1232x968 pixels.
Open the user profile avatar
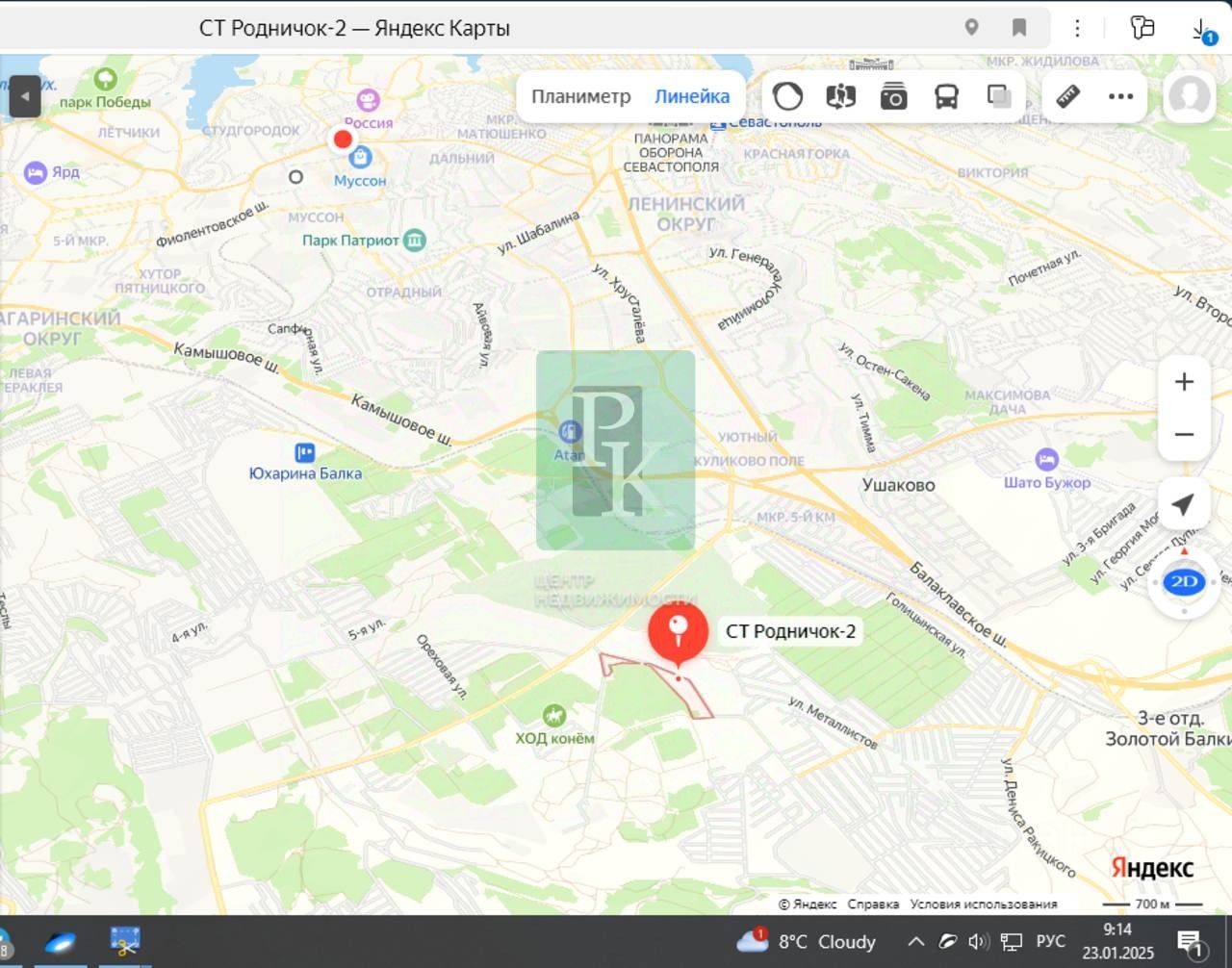[1189, 96]
